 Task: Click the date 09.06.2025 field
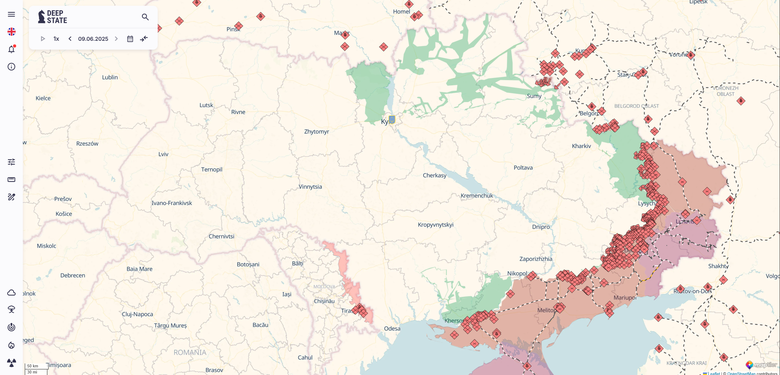pyautogui.click(x=93, y=39)
